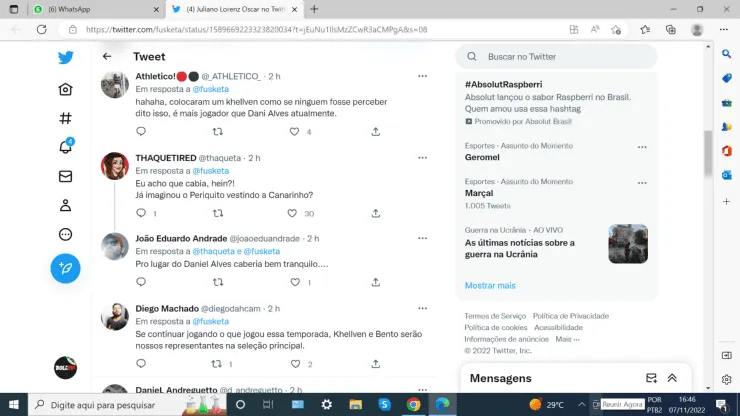
Task: Open more options on the Athletico reply
Action: pos(422,76)
